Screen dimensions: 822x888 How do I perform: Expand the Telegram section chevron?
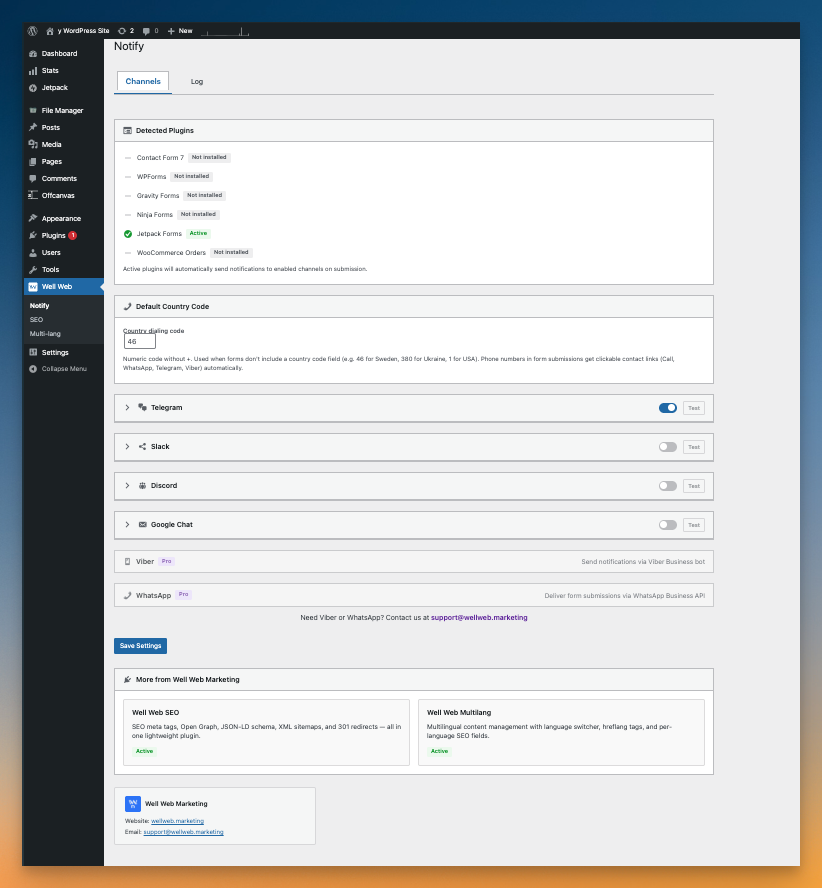click(x=127, y=408)
